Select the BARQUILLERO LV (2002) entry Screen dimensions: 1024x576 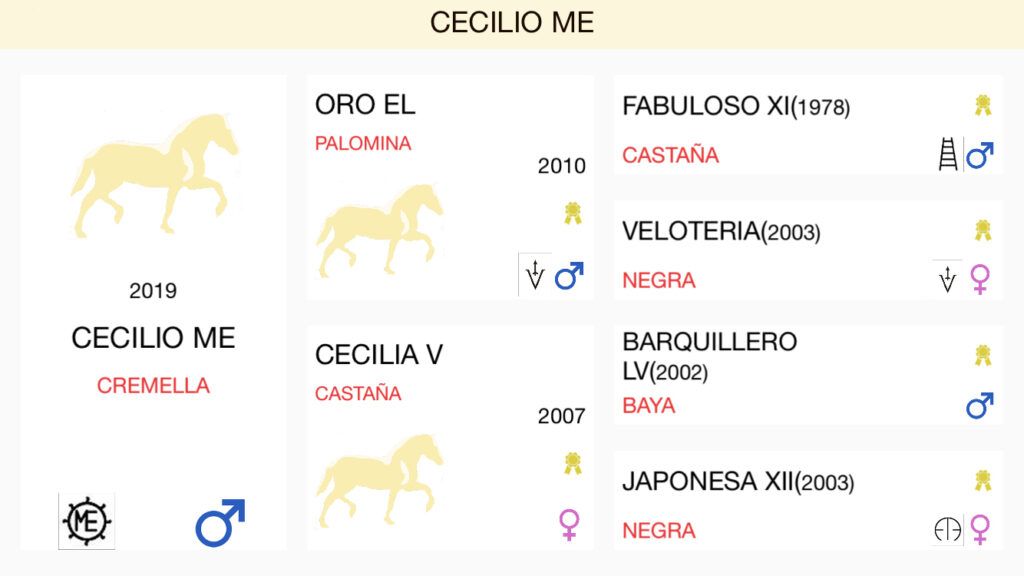click(808, 375)
